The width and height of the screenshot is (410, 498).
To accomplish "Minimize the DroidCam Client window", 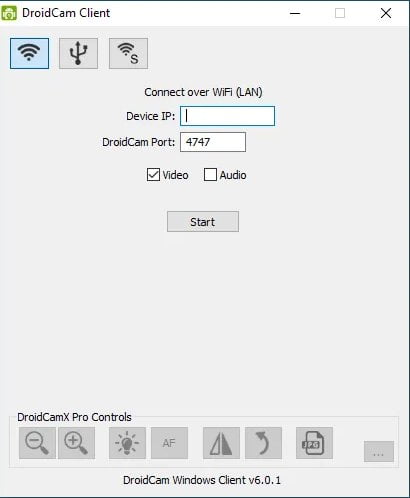I will point(295,13).
